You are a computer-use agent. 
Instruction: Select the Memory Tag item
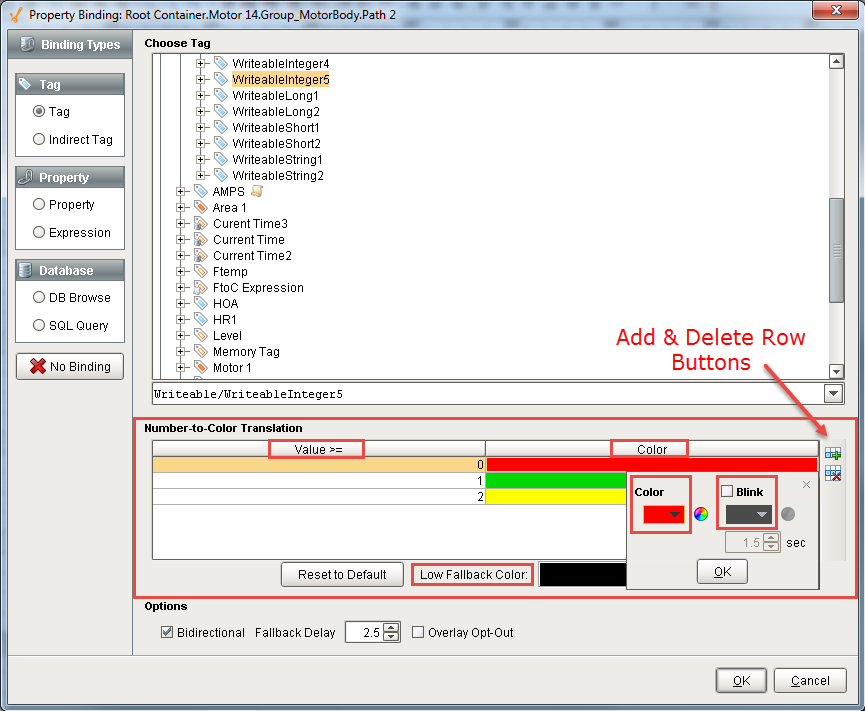[x=246, y=352]
